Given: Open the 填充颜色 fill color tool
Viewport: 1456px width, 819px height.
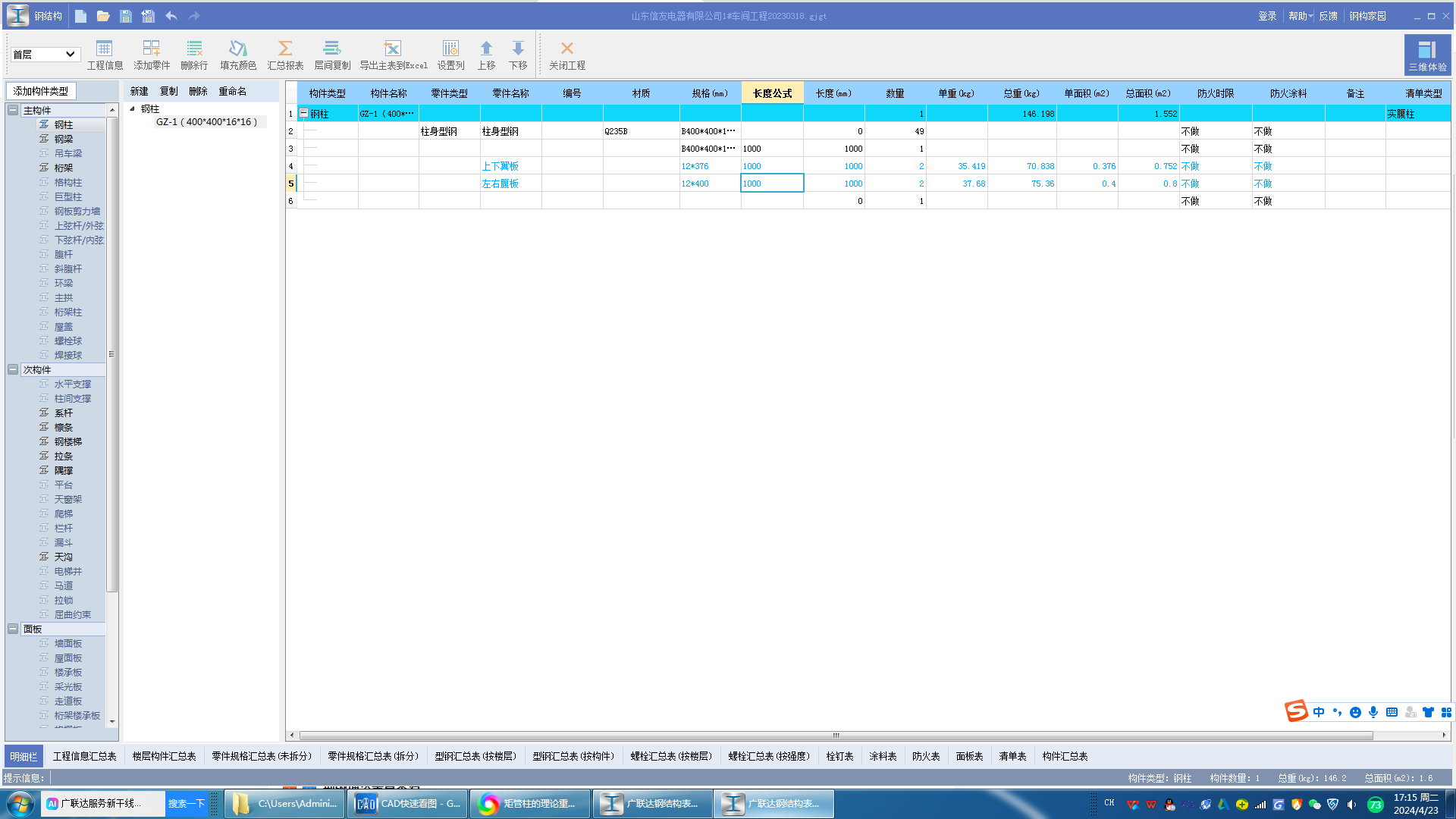Looking at the screenshot, I should click(238, 55).
